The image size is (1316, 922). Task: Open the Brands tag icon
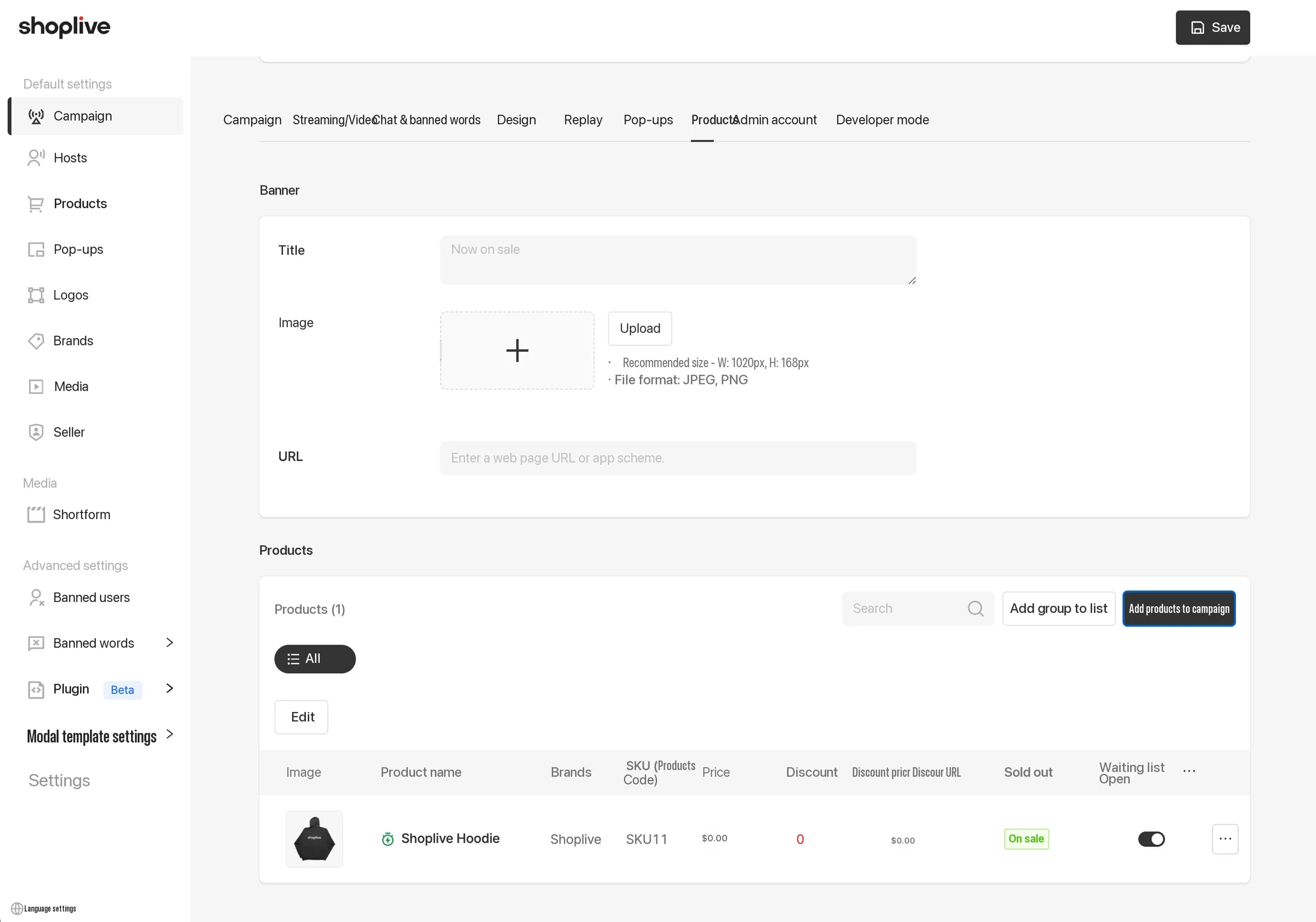click(36, 341)
